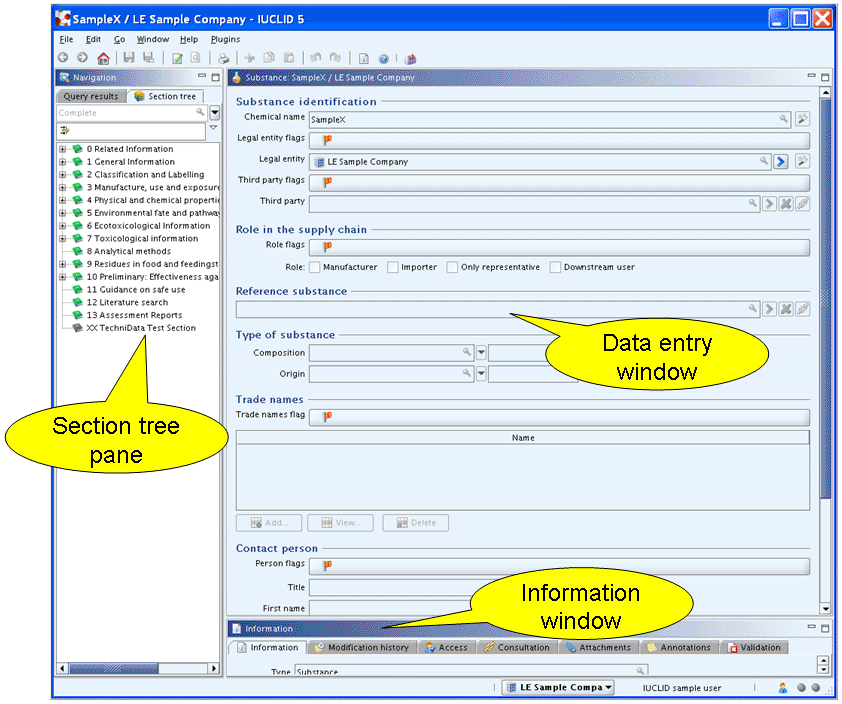
Task: Click the Add... trade name button
Action: pyautogui.click(x=269, y=522)
